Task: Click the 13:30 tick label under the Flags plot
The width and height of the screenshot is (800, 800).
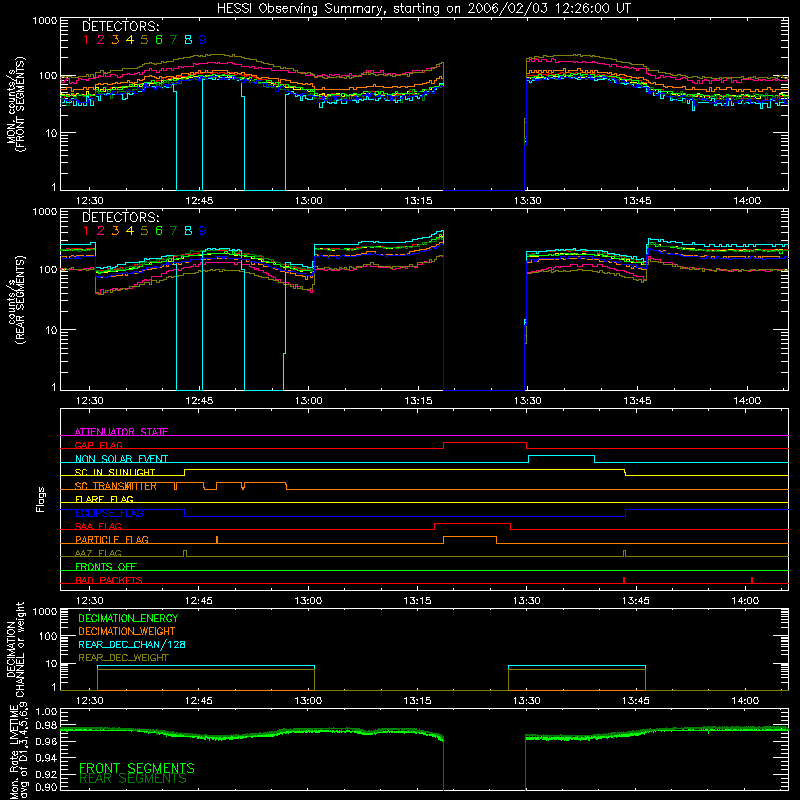Action: pyautogui.click(x=527, y=601)
